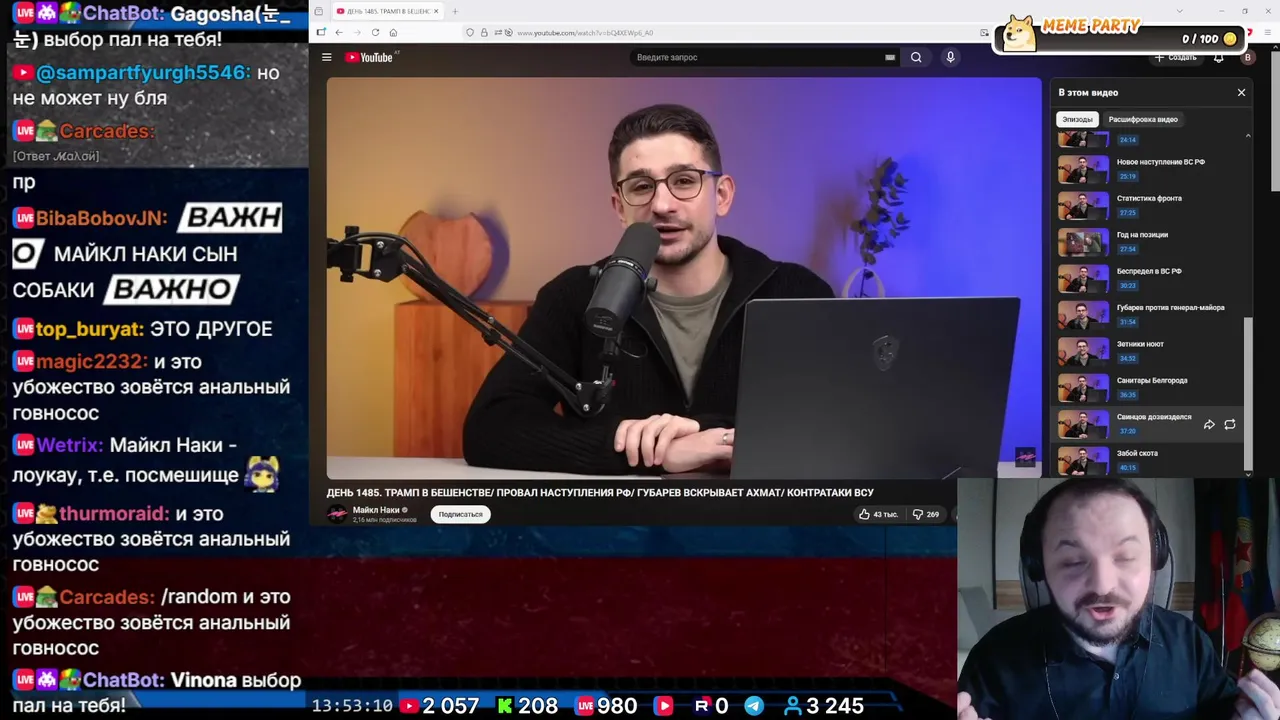Jump to chapter Новое наступление ВС РФ
The height and width of the screenshot is (720, 1280).
coord(1150,169)
